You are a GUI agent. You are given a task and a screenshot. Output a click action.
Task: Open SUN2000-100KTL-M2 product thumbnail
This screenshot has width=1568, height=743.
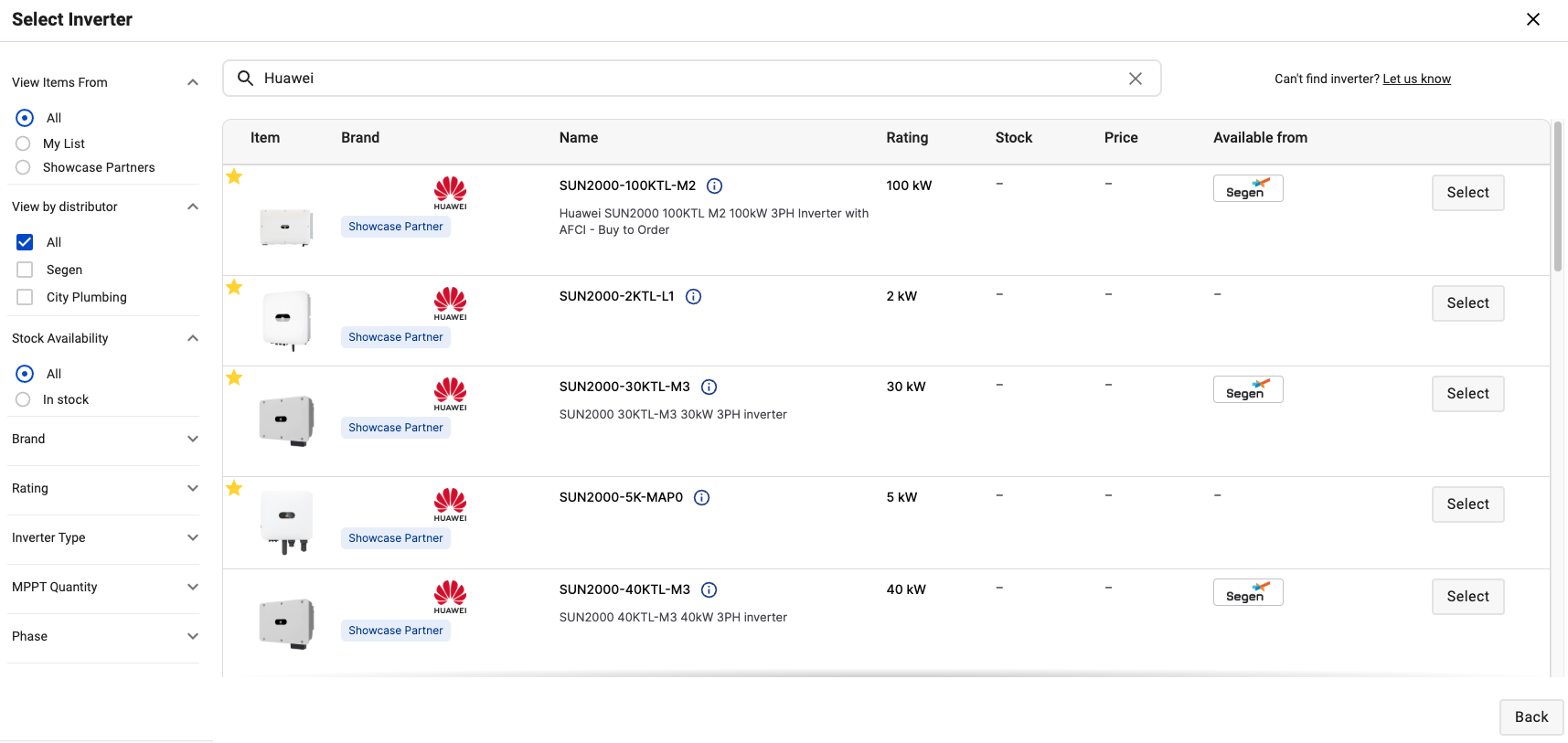(x=286, y=227)
